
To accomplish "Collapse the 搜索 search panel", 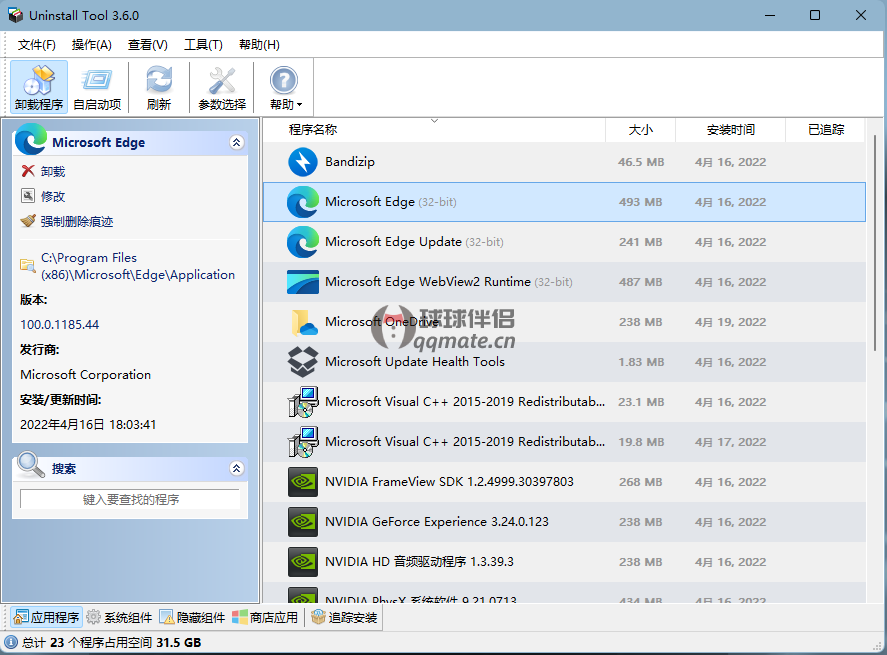I will click(x=237, y=468).
